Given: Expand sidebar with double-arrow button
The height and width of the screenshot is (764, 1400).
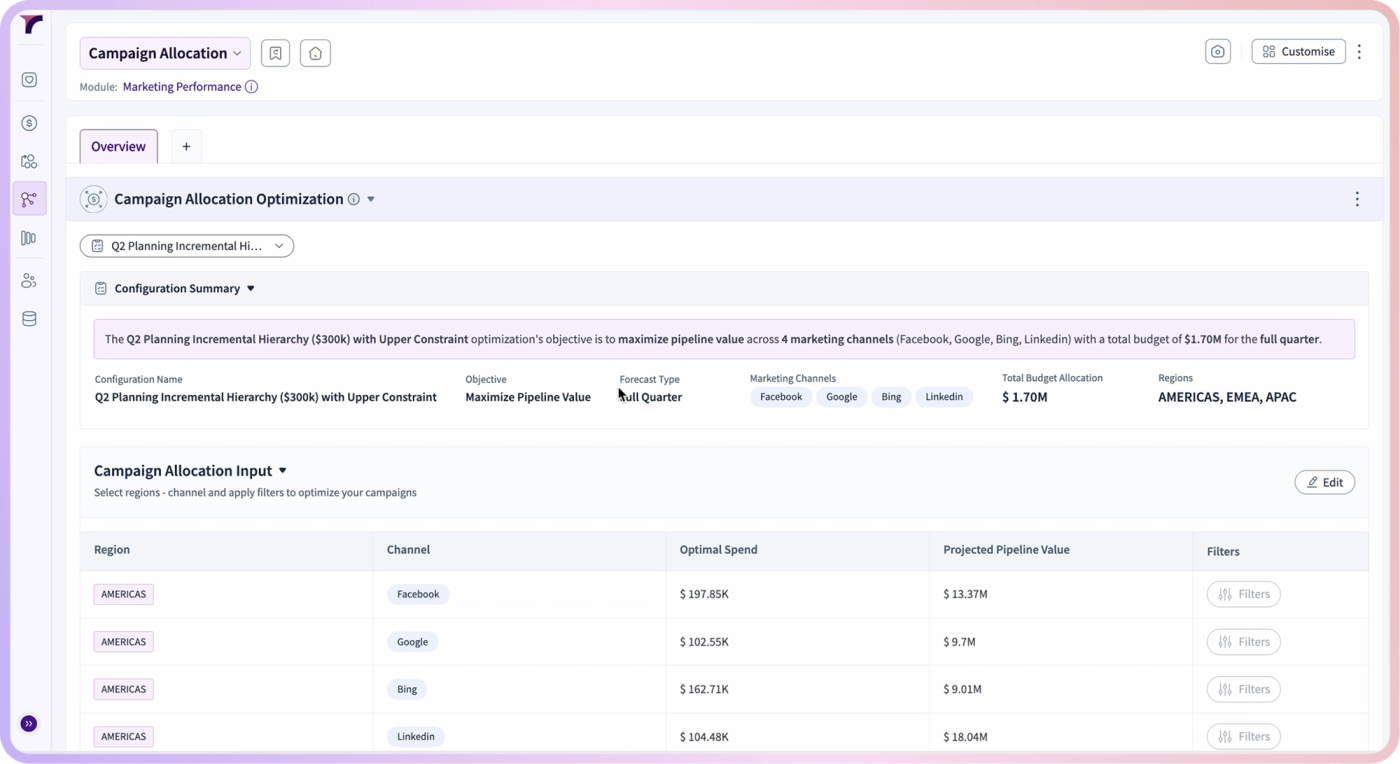Looking at the screenshot, I should click(29, 724).
